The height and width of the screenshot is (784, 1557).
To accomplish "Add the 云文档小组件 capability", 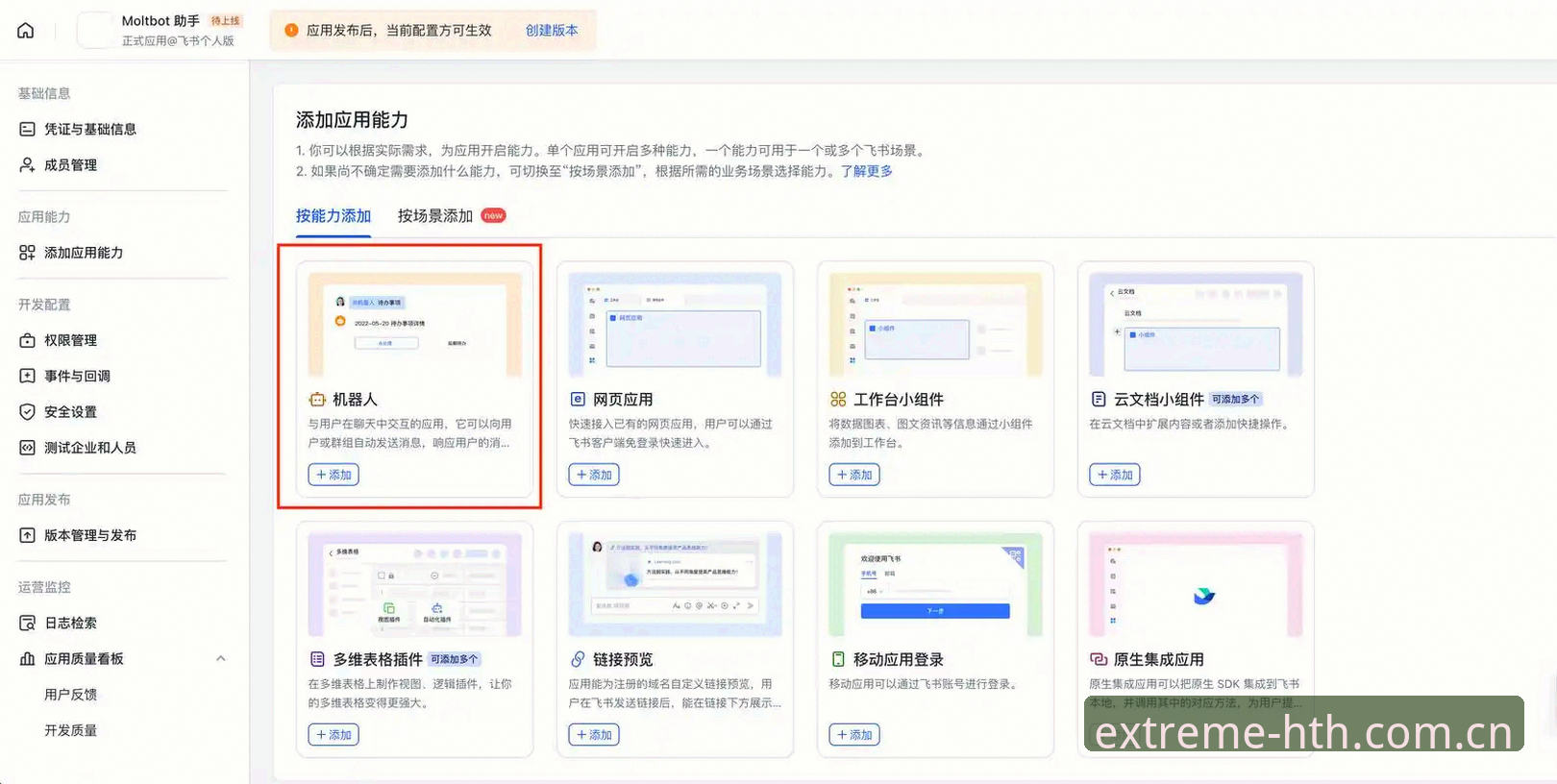I will (1115, 475).
